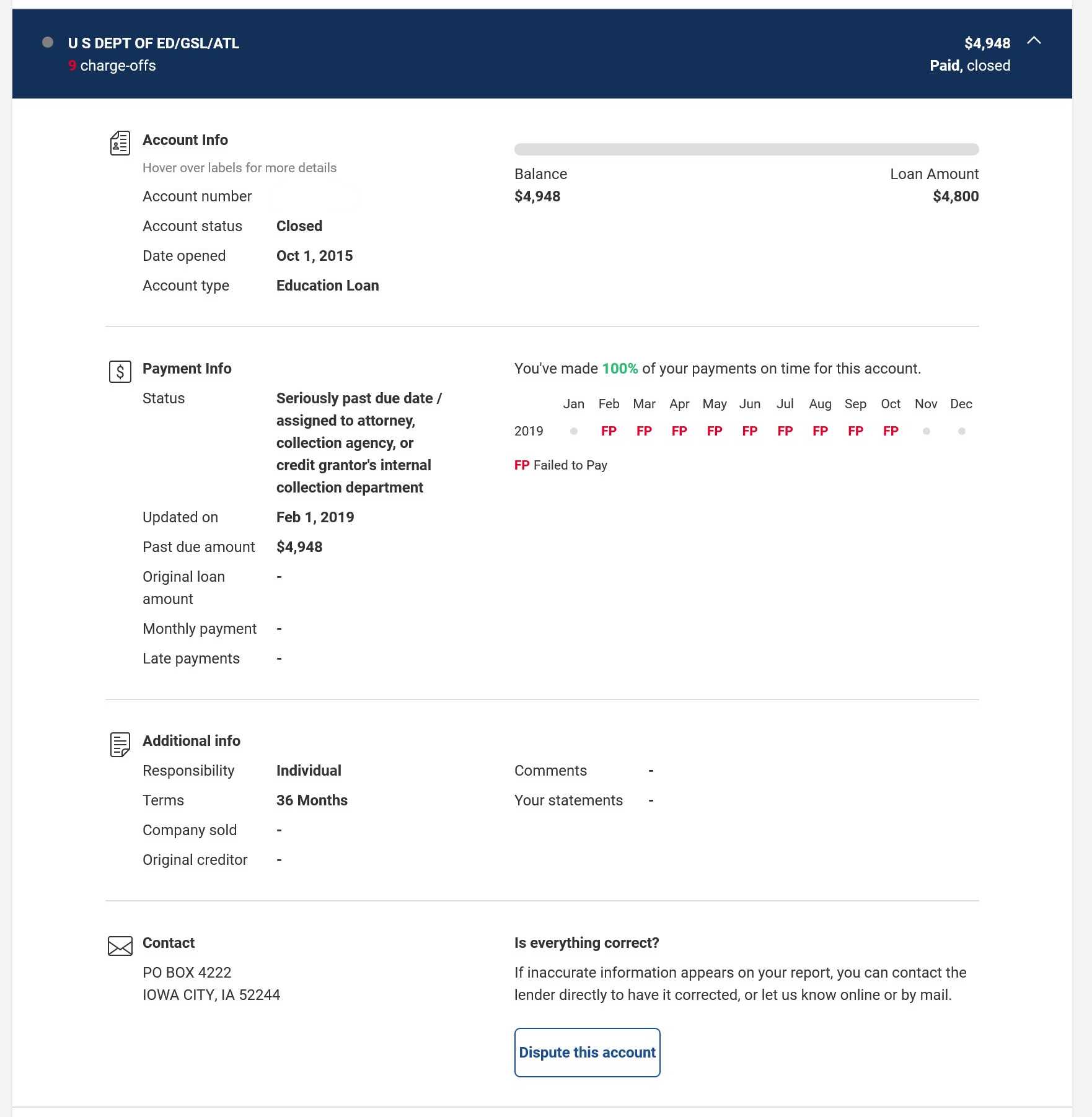This screenshot has width=1092, height=1117.
Task: Click the December 2019 gray payment dot
Action: (x=961, y=431)
